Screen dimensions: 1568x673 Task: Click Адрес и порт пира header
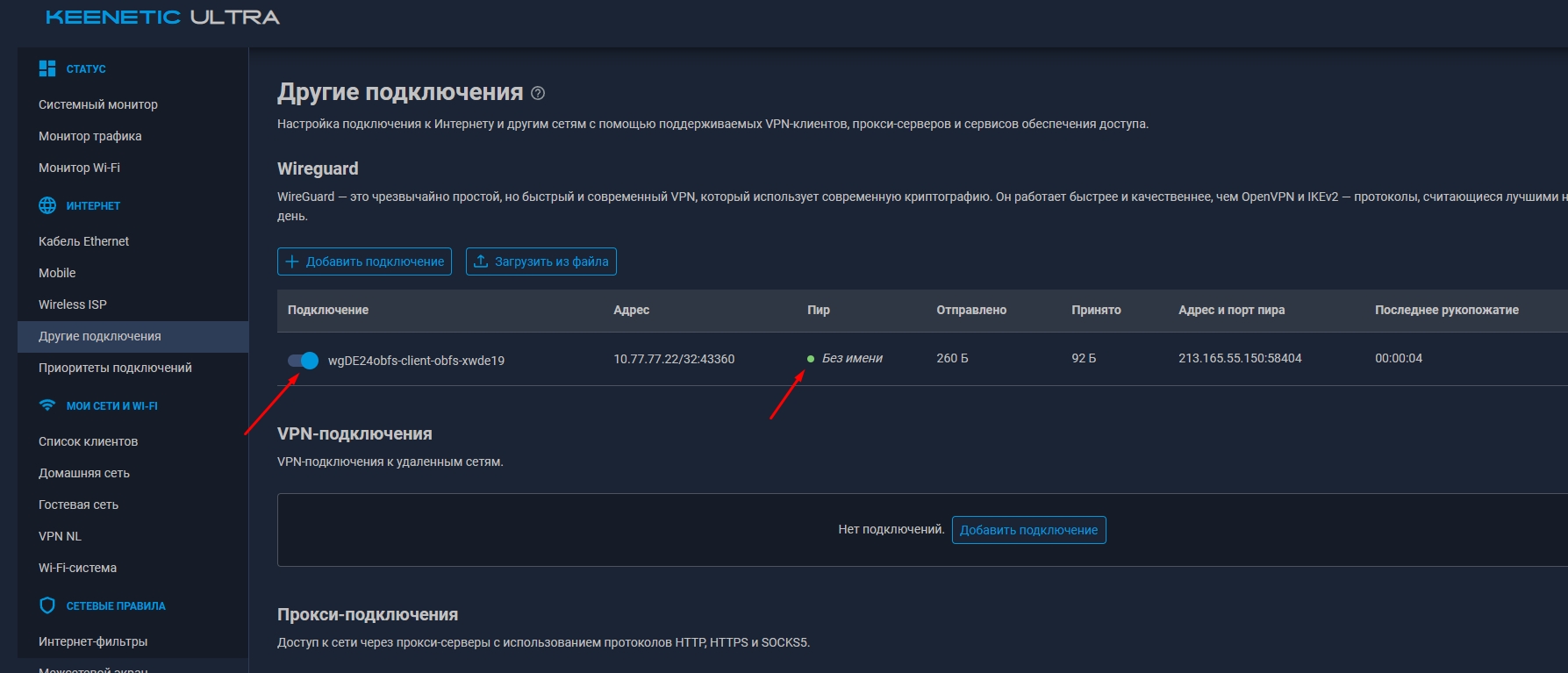(x=1231, y=310)
